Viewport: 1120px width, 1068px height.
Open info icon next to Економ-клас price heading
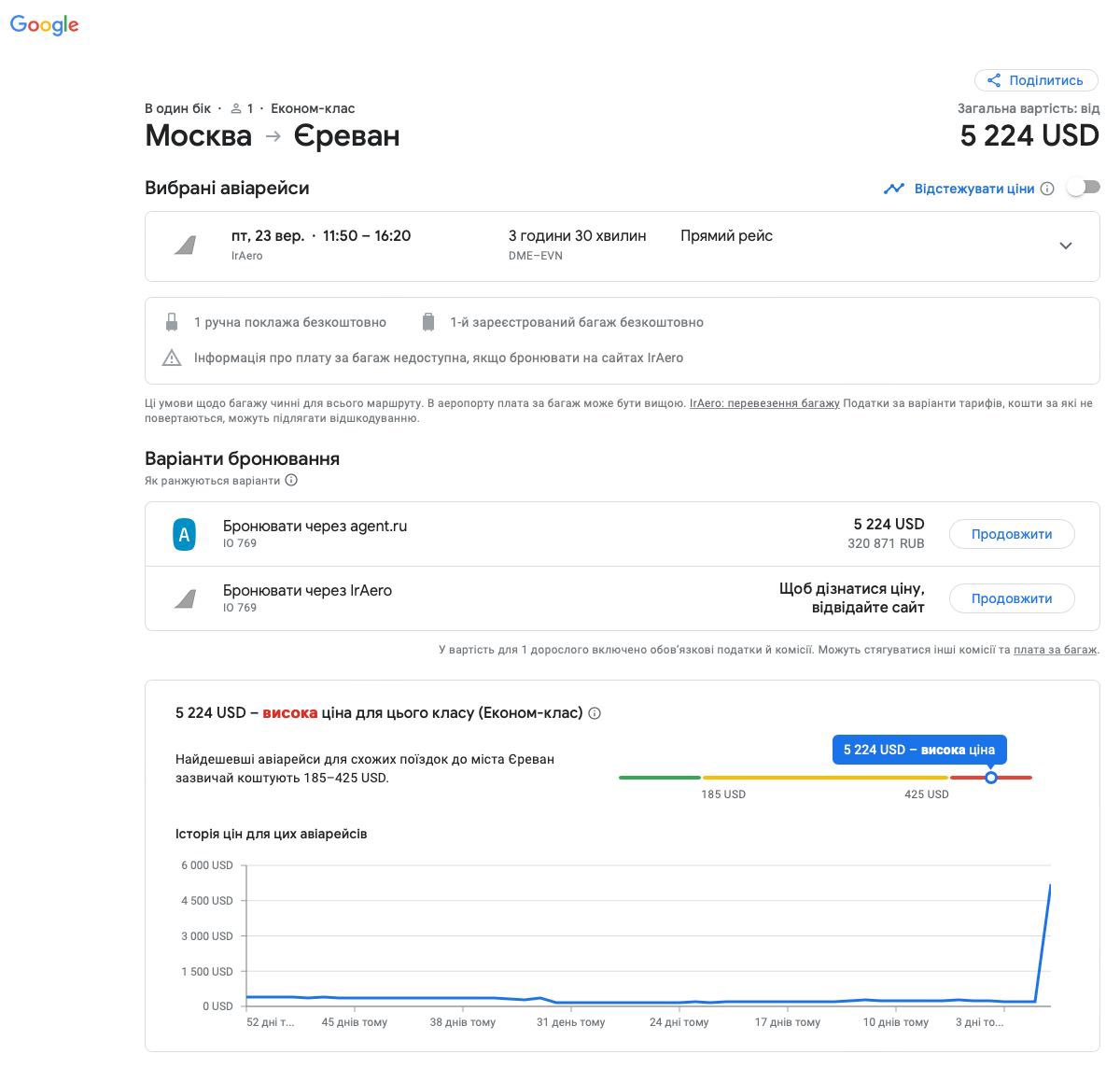595,713
